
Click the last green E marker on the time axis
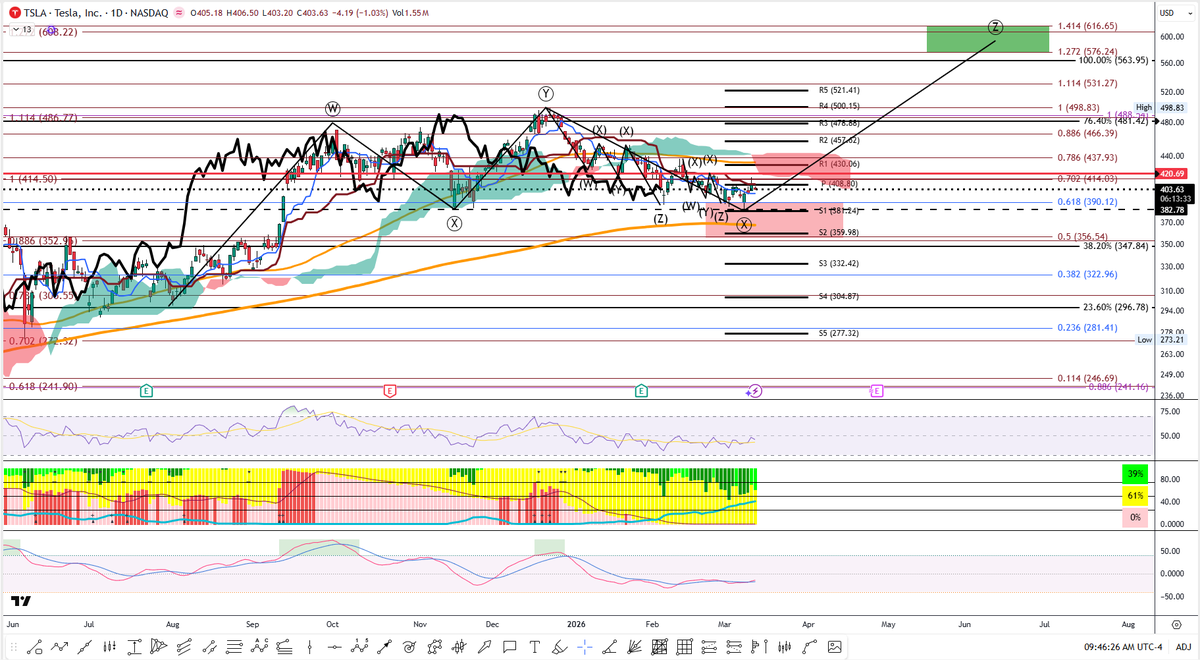640,390
